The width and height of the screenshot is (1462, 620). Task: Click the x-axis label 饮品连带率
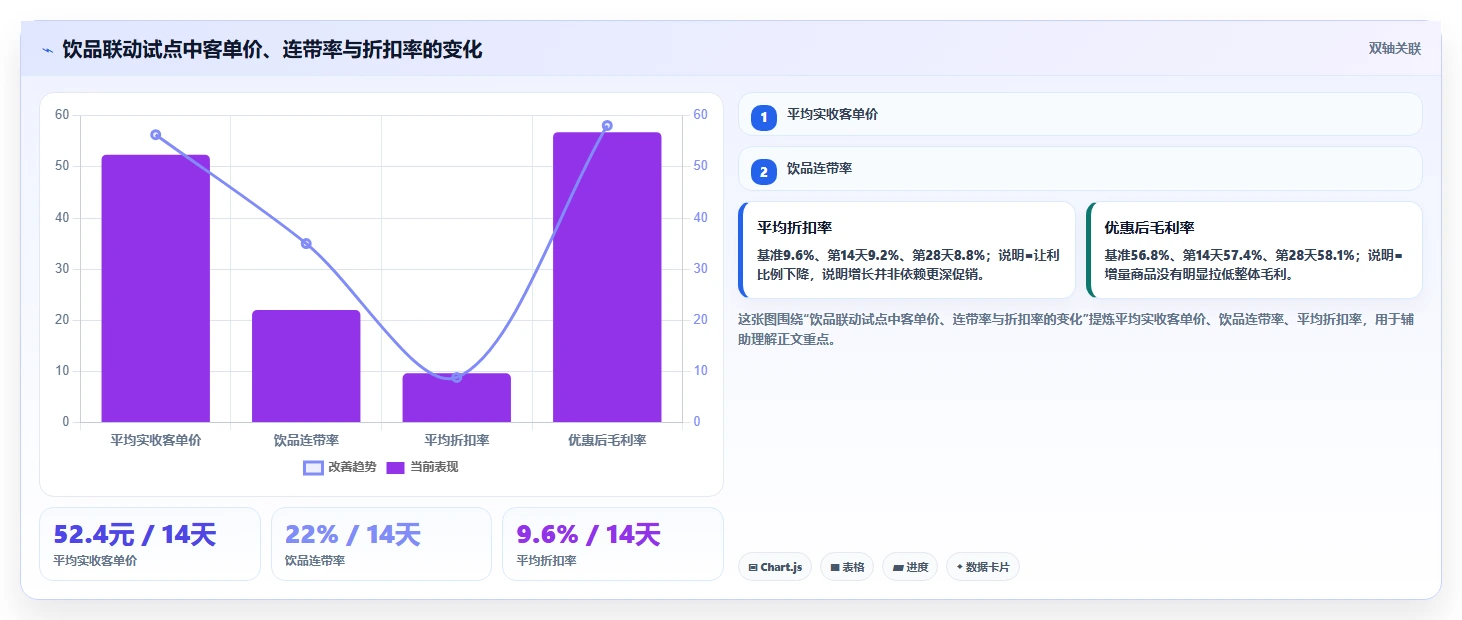point(306,440)
